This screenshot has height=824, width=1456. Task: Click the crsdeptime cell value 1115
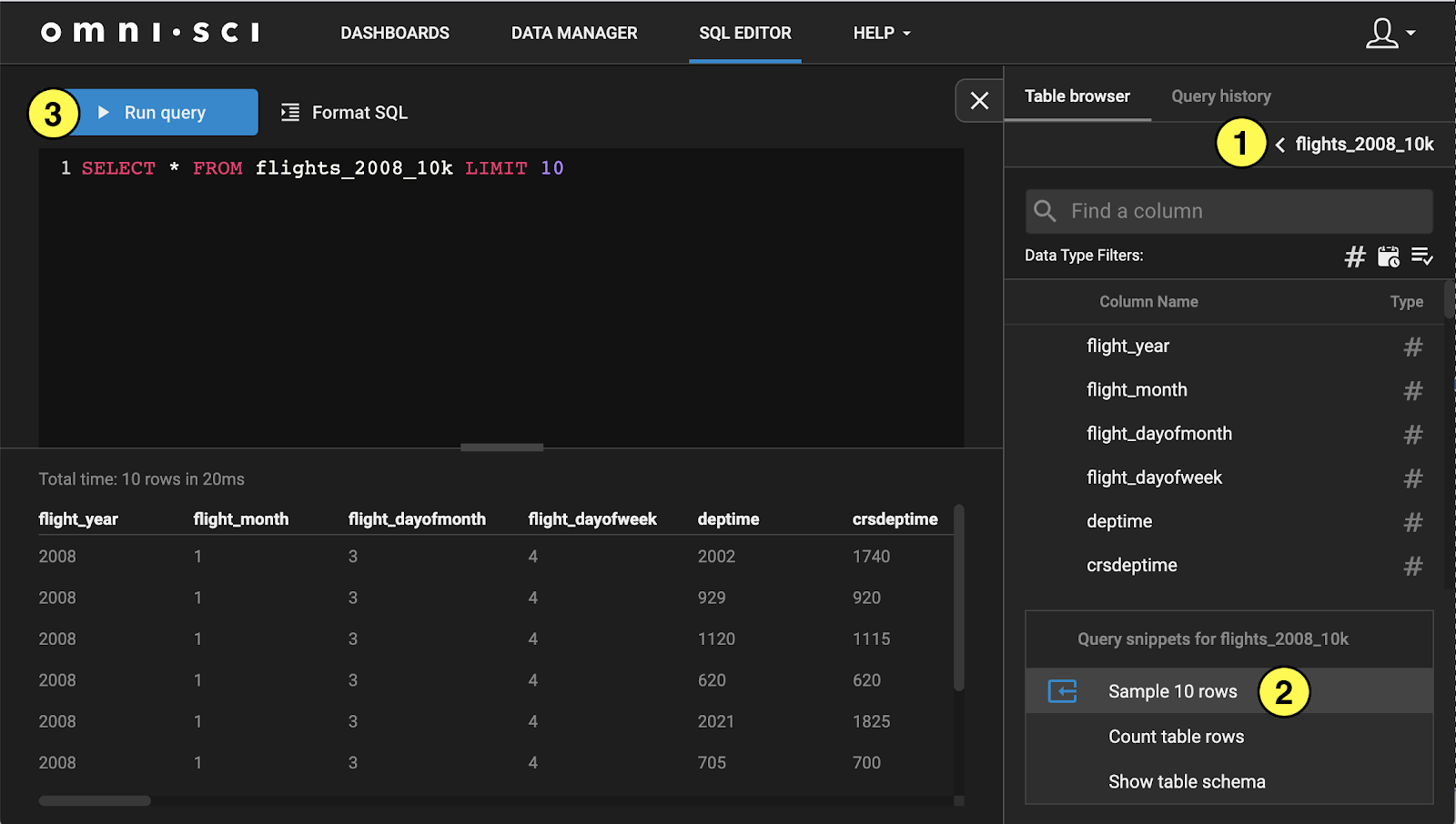tap(871, 638)
